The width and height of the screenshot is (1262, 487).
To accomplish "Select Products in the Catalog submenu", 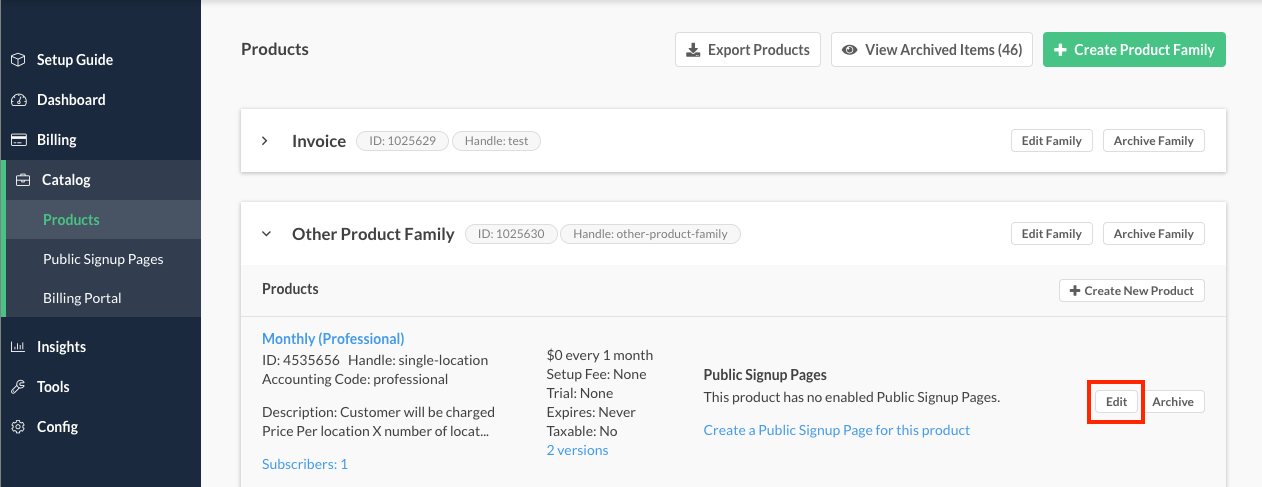I will pyautogui.click(x=71, y=220).
